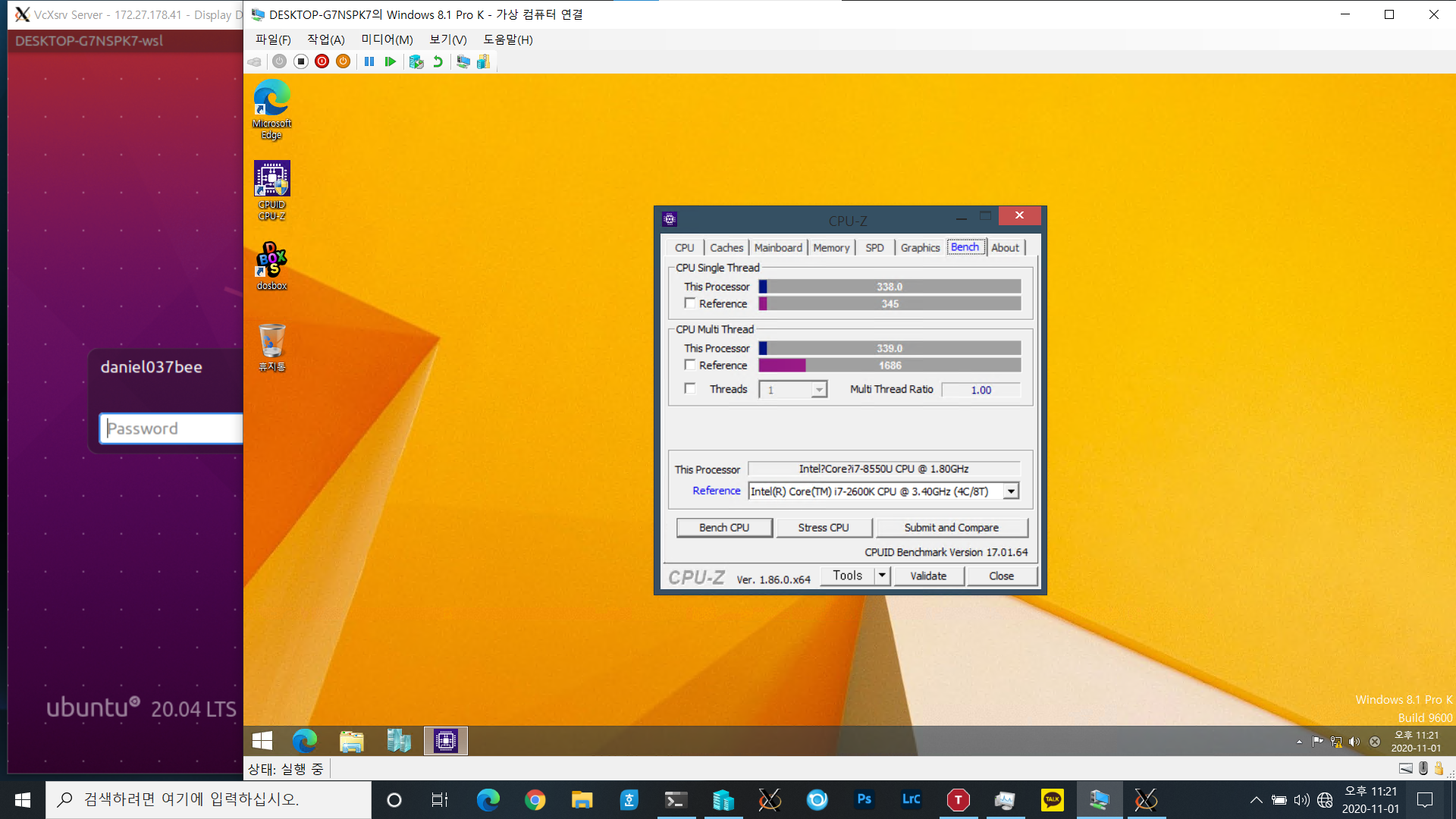Open the 보기(V) menu
1456x819 pixels.
pyautogui.click(x=448, y=39)
